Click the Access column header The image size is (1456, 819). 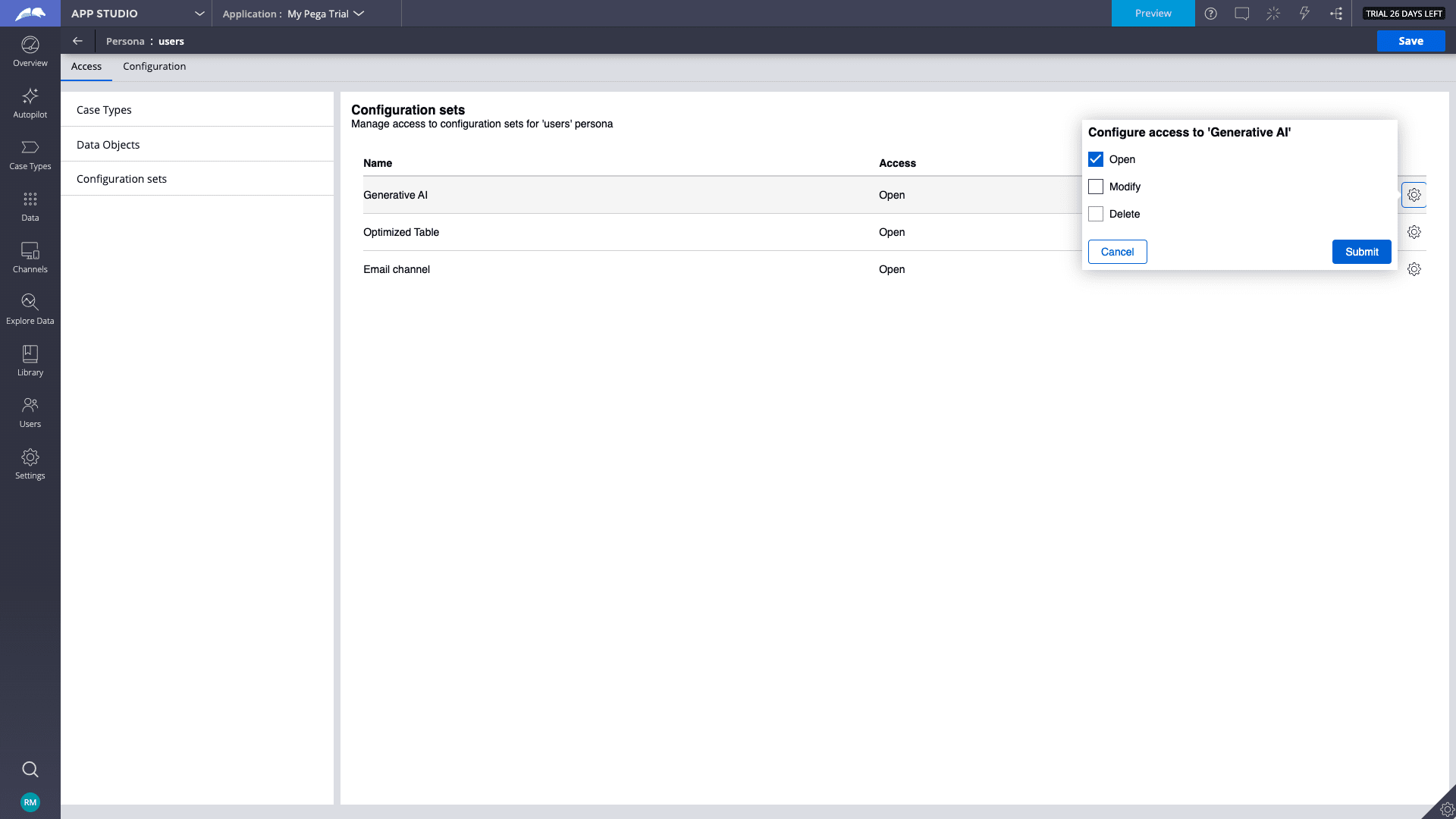897,163
